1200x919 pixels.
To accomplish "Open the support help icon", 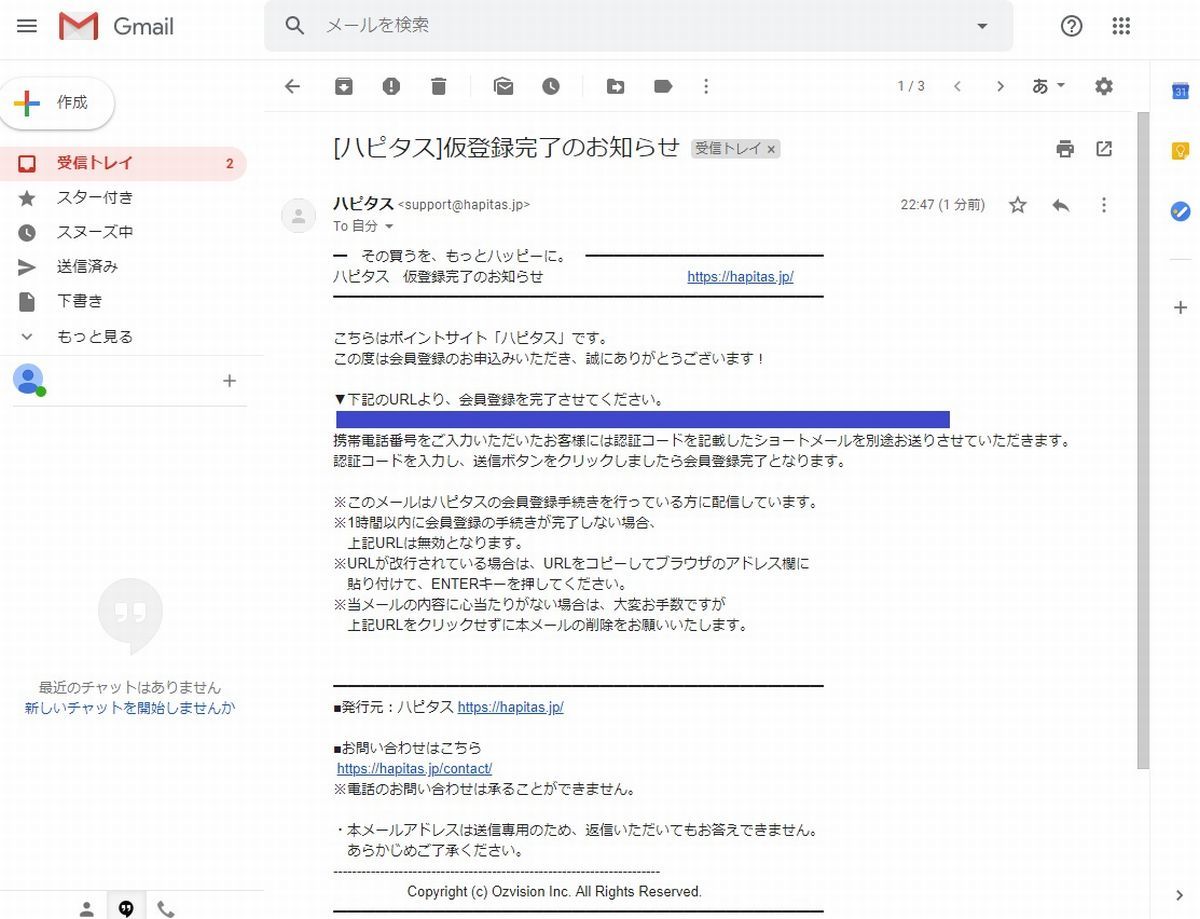I will point(1072,26).
